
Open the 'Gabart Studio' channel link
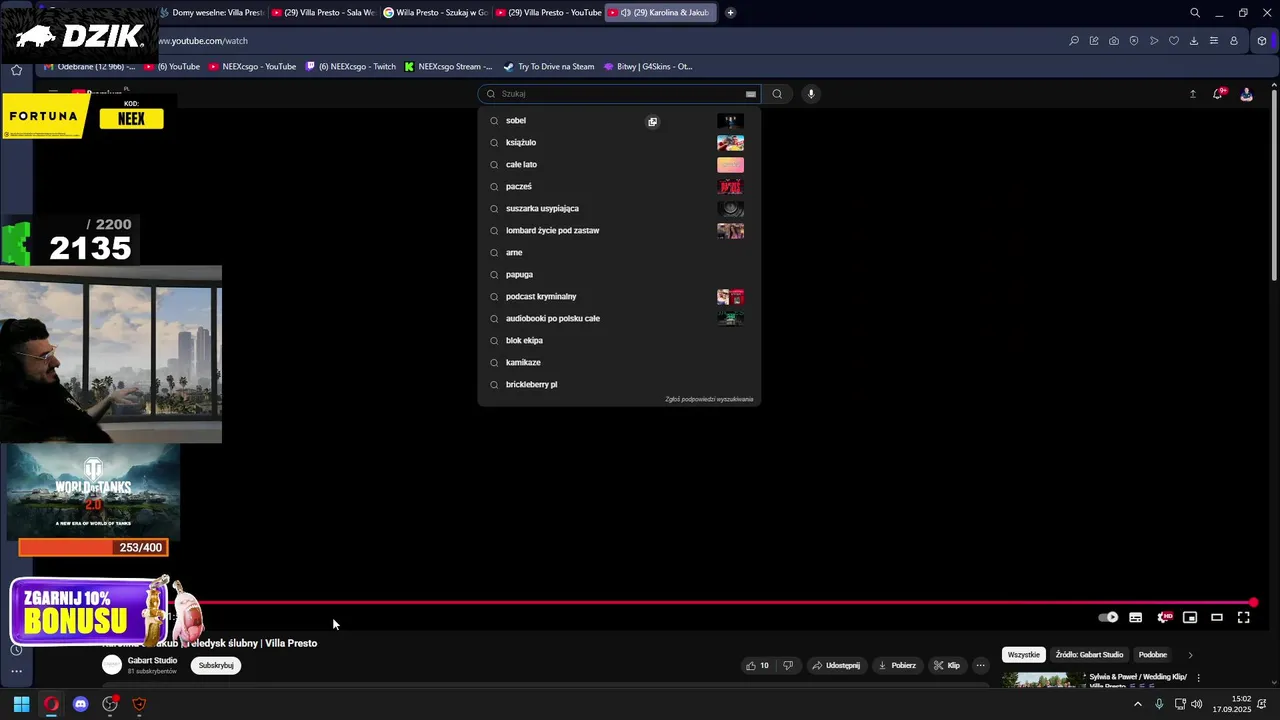[x=152, y=661]
